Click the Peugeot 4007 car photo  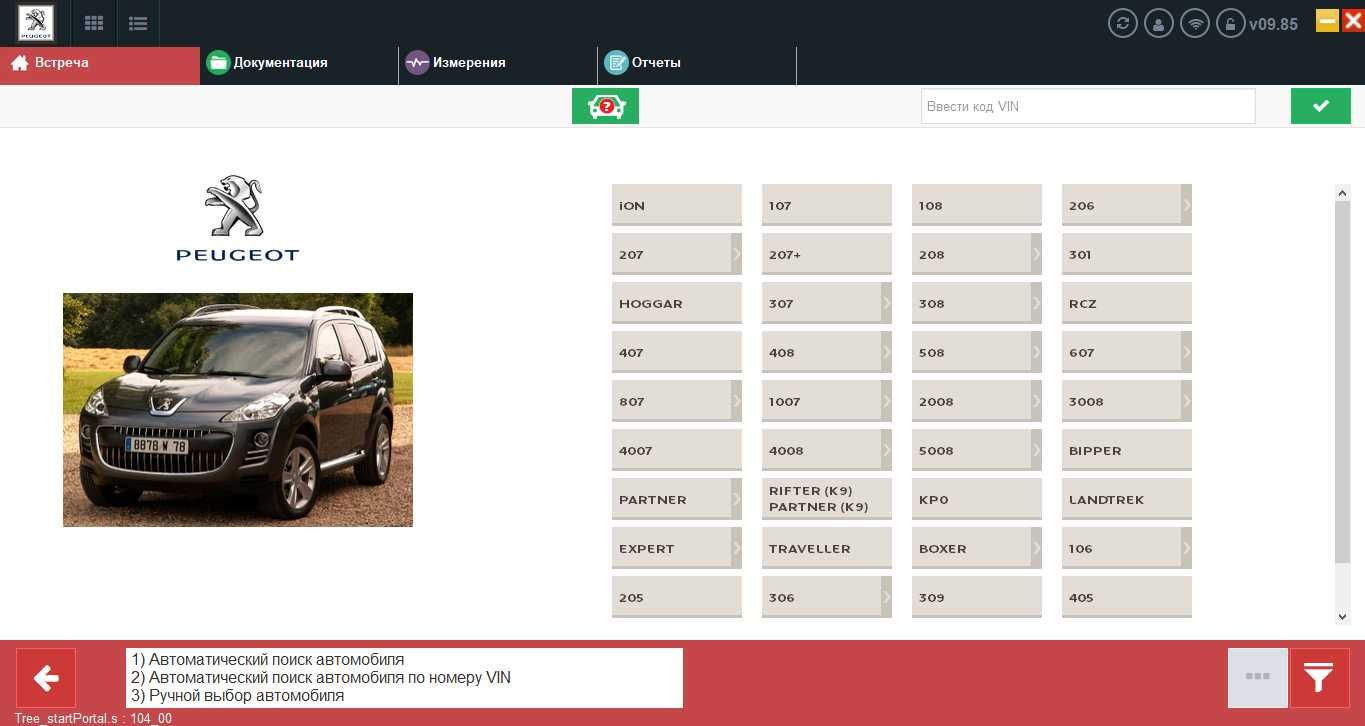(x=238, y=410)
